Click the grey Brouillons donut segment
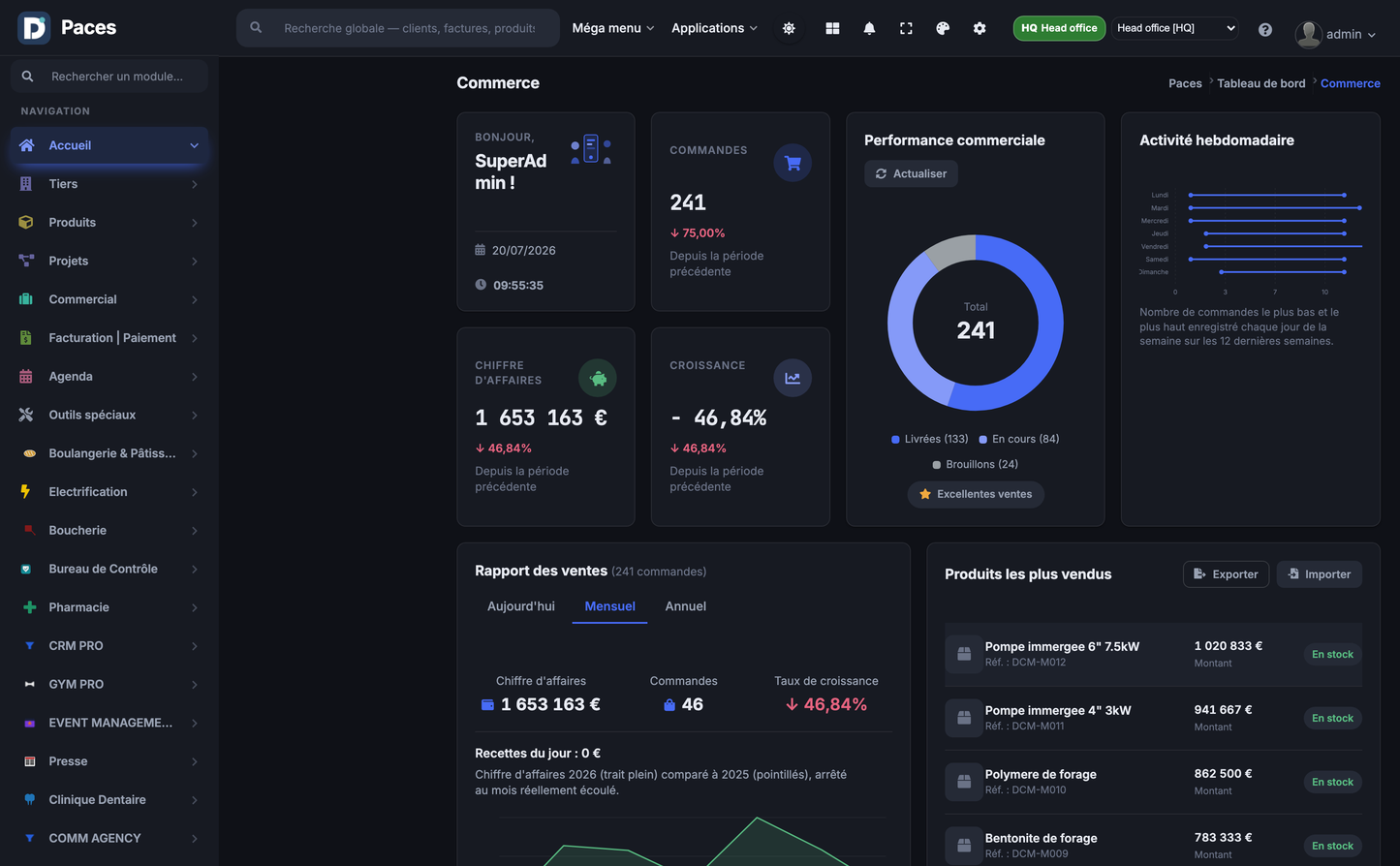The width and height of the screenshot is (1400, 866). [951, 250]
